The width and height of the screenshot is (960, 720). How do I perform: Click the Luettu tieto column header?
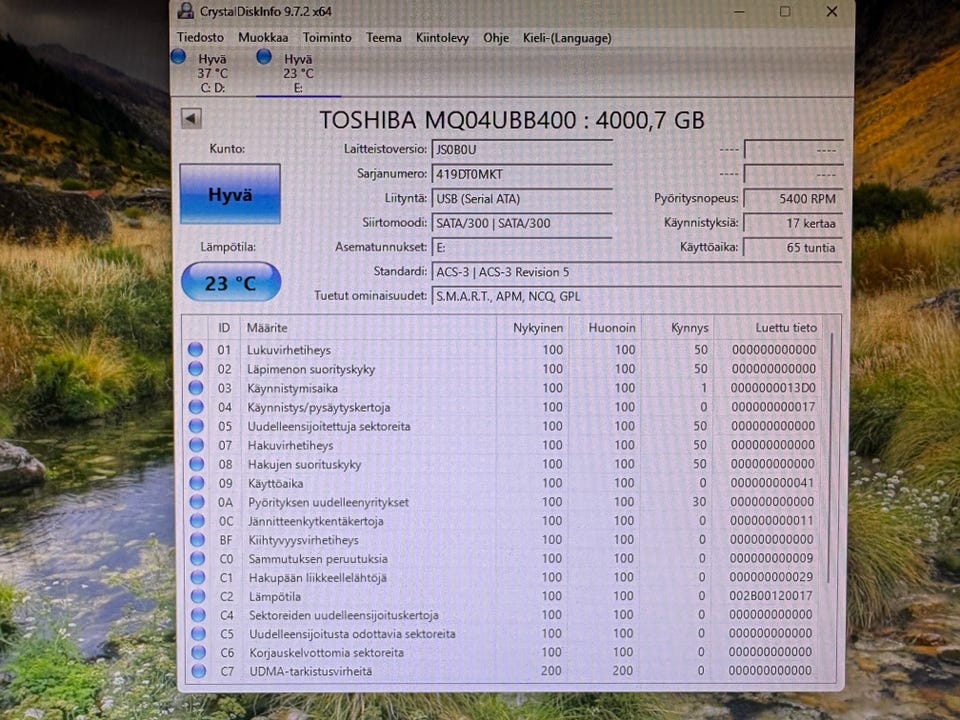coord(768,328)
